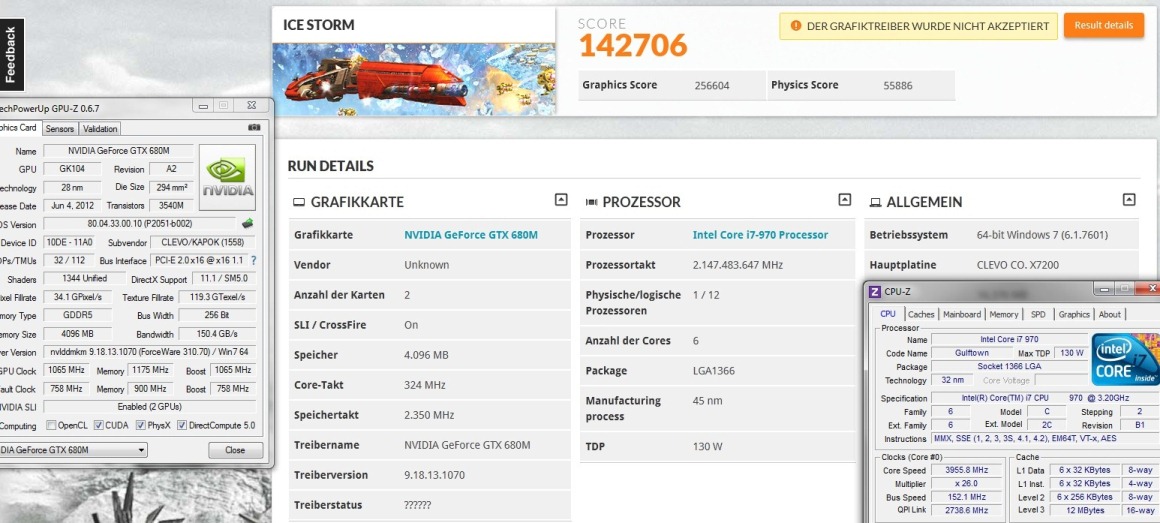Click the CPU-Z Level 3 cache 12 MBytes

(1085, 510)
